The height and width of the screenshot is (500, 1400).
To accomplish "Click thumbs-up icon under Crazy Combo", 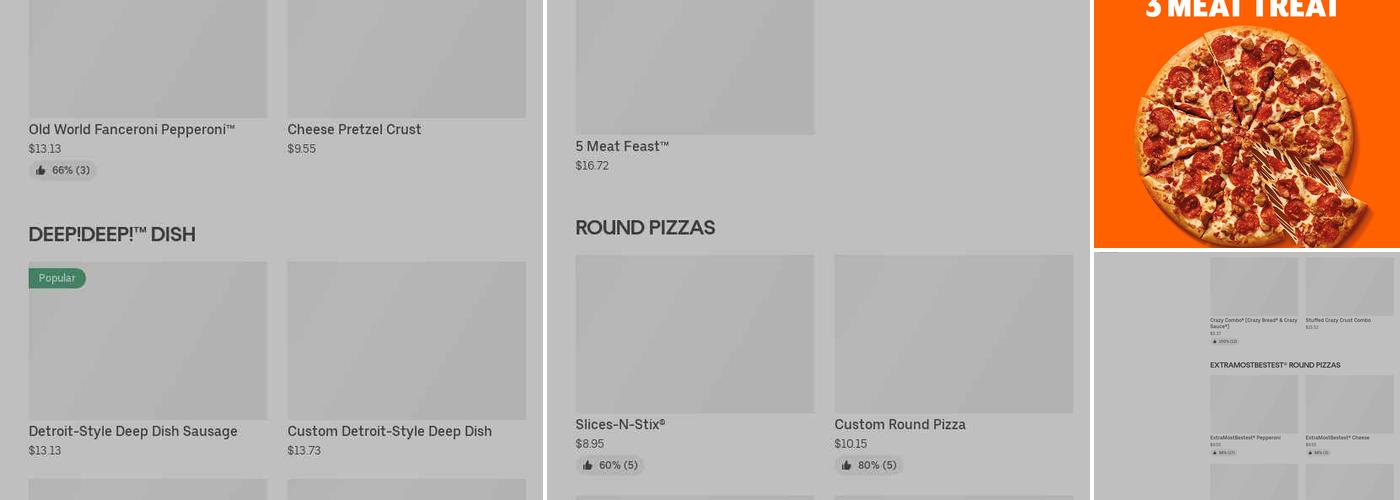I will tap(1215, 342).
